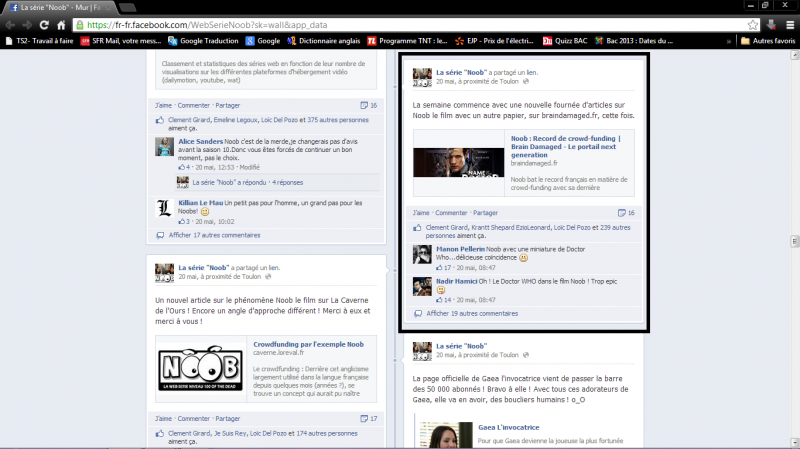The image size is (800, 449).
Task: Open a new browser tab
Action: [x=127, y=7]
